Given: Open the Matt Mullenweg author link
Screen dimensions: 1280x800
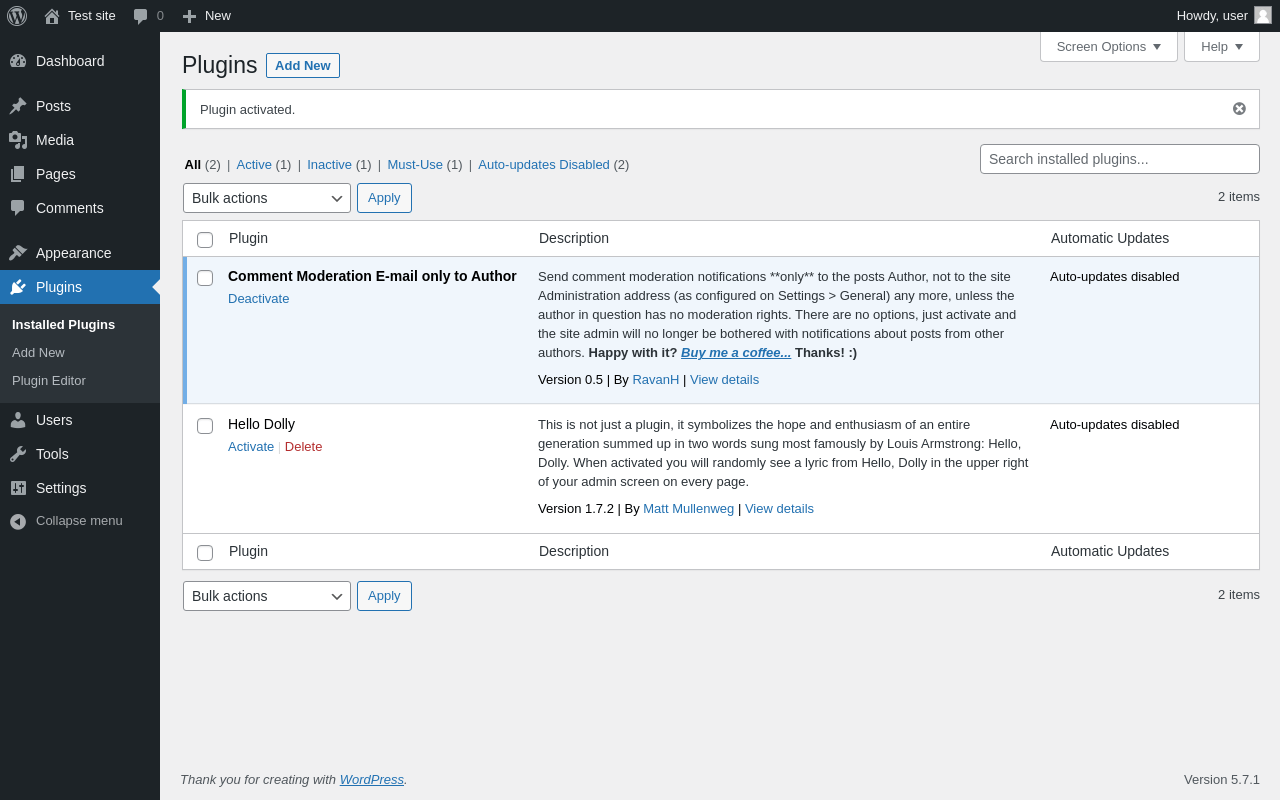Looking at the screenshot, I should pyautogui.click(x=688, y=509).
